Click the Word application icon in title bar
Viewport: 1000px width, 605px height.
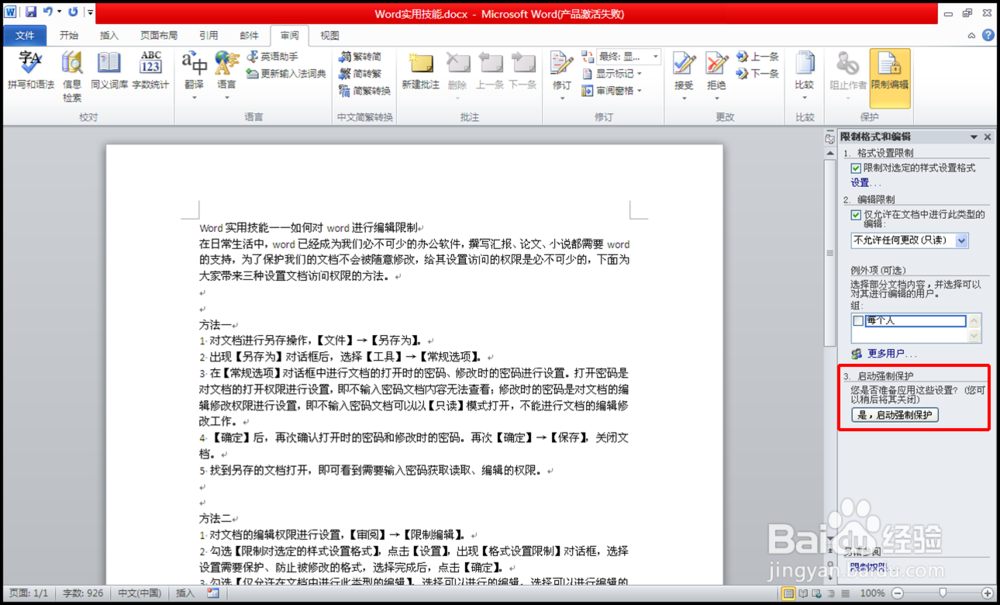coord(11,12)
